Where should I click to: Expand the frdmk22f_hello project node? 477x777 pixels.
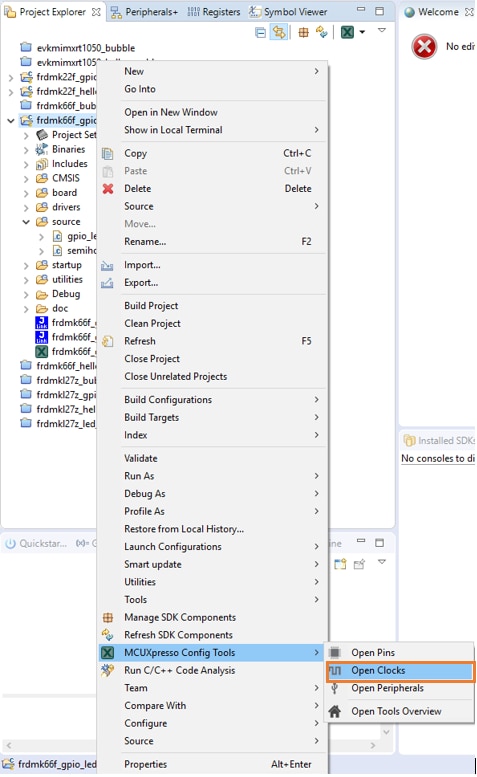pyautogui.click(x=11, y=92)
